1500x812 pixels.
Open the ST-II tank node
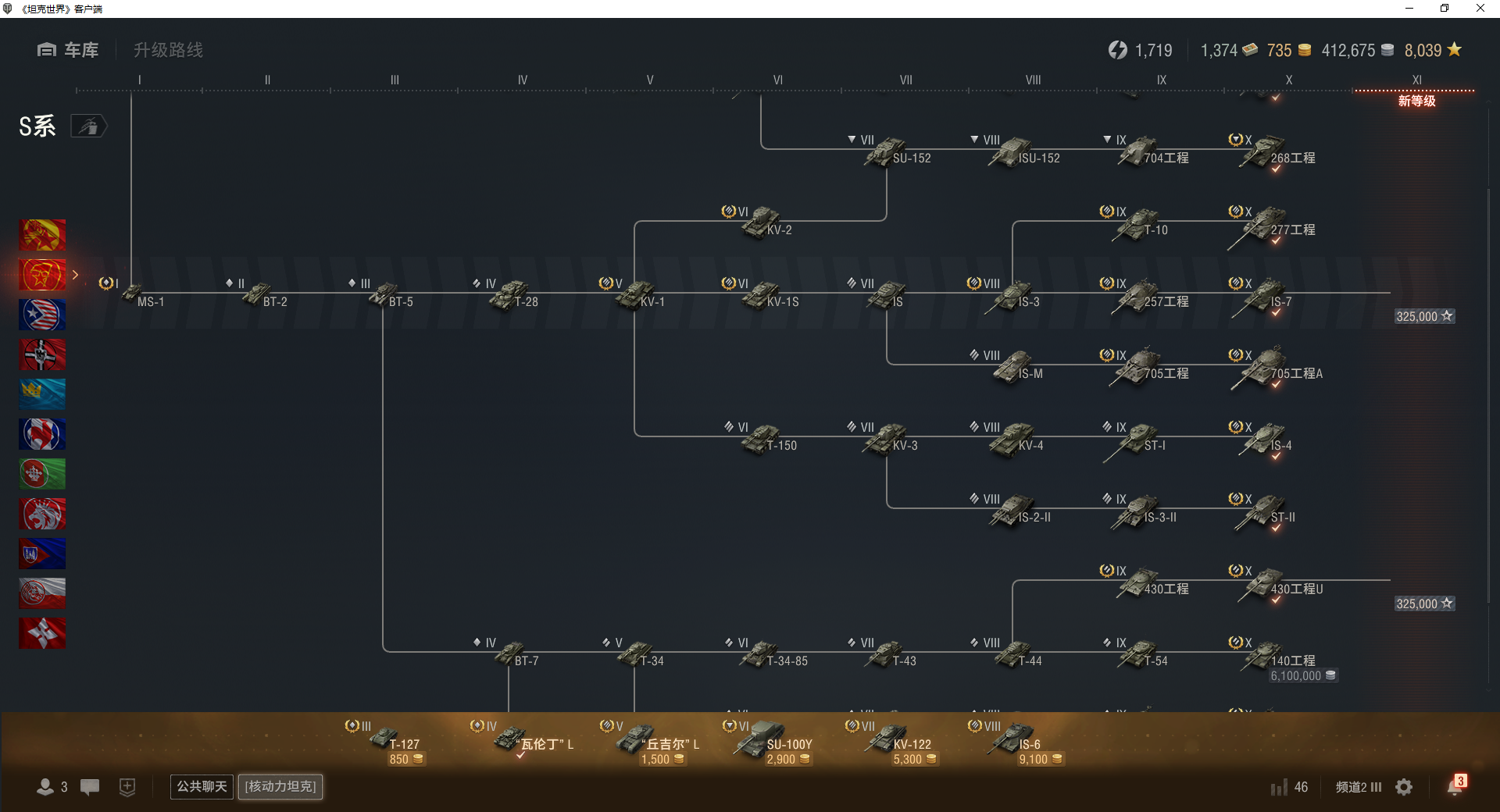pyautogui.click(x=1261, y=511)
